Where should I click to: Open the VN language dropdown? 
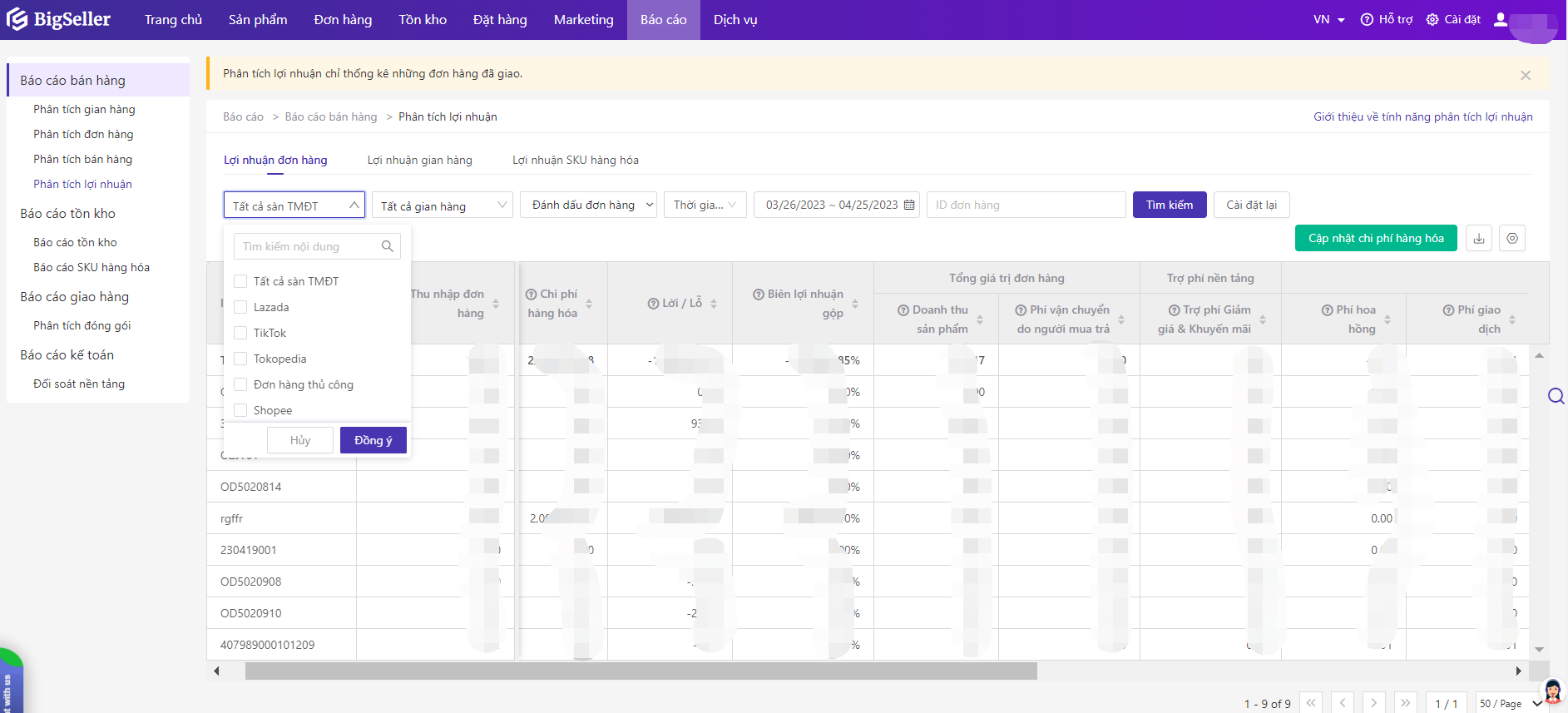click(1328, 19)
